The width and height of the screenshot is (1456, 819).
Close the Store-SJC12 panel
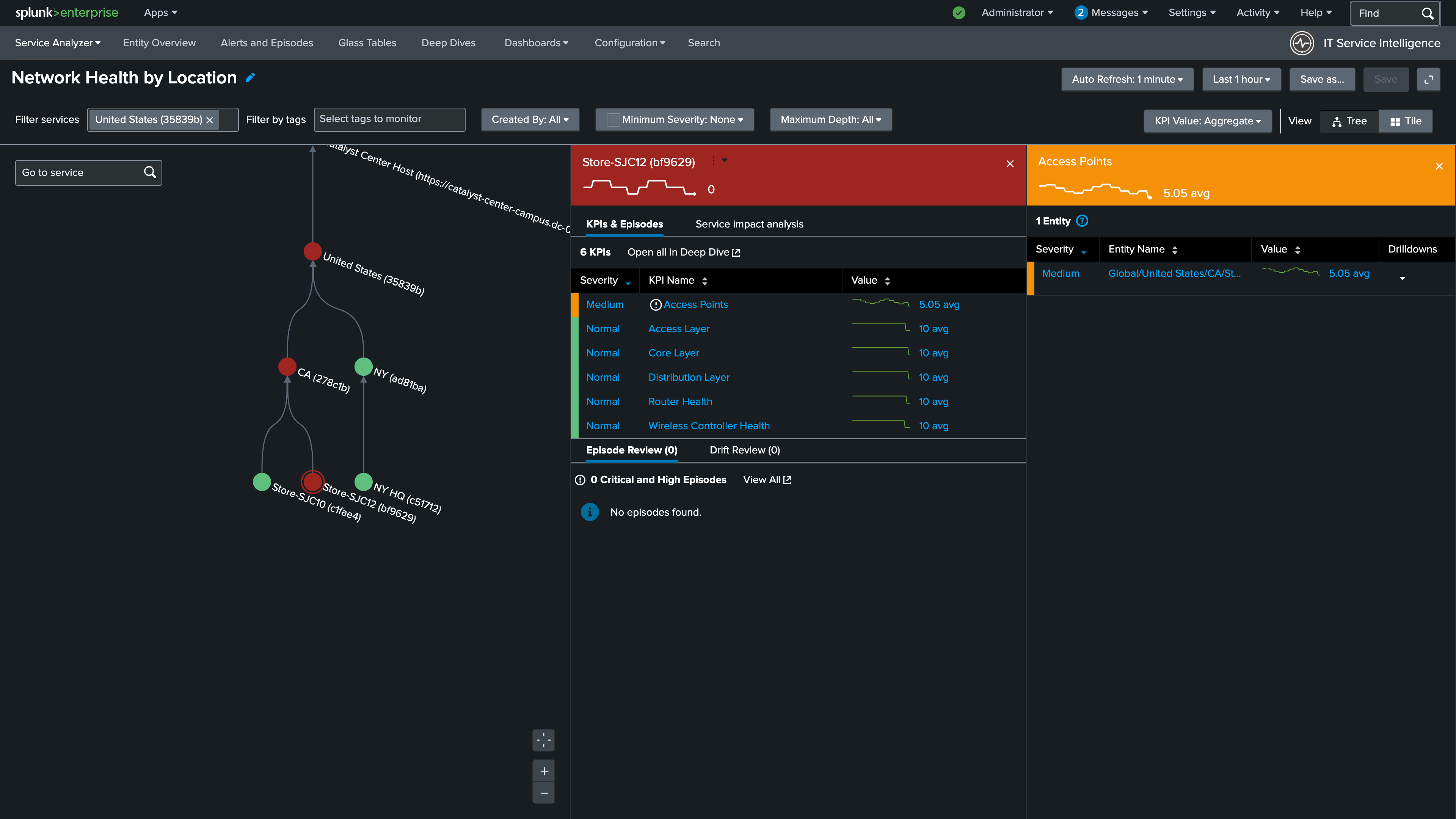1010,164
